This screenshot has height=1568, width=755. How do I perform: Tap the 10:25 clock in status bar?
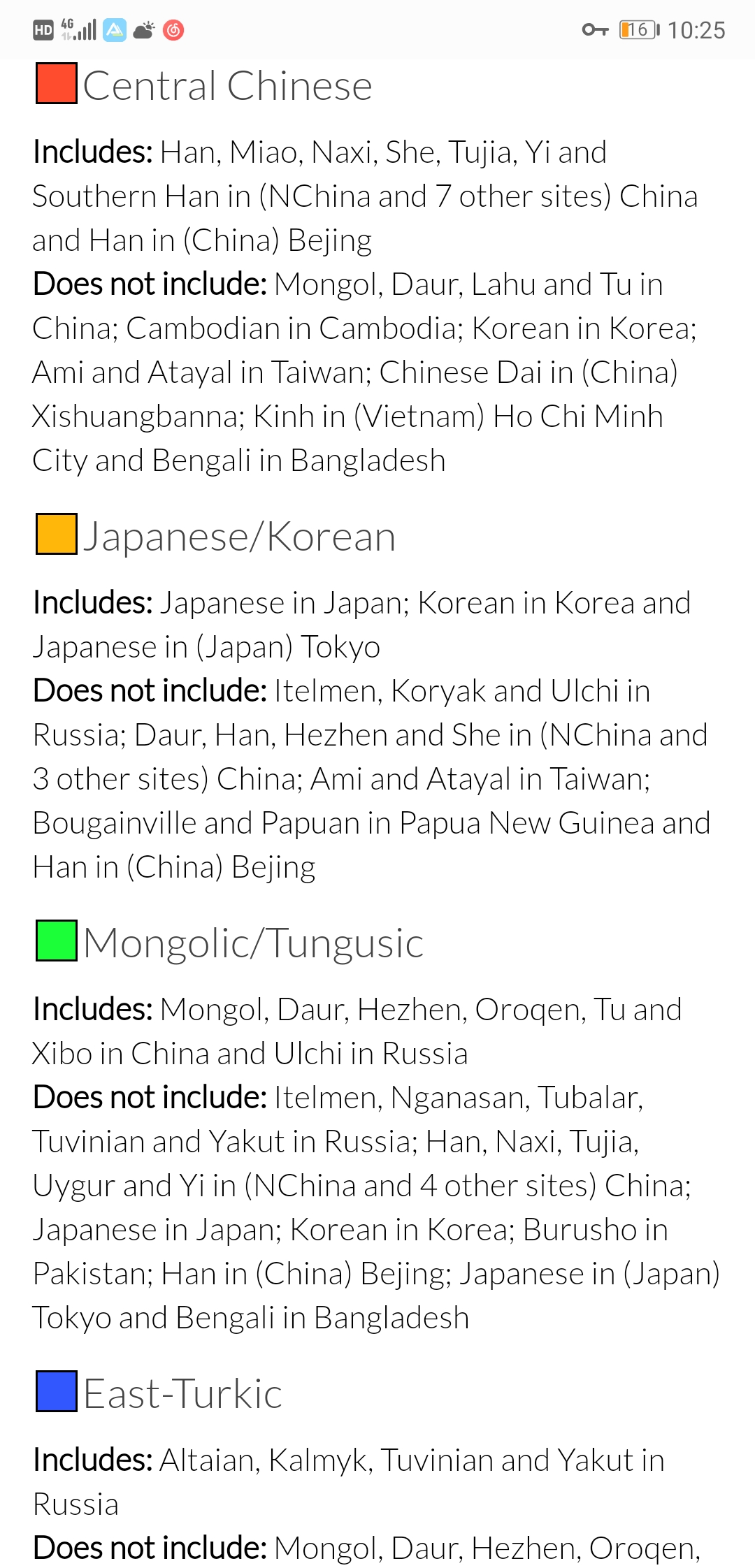[696, 30]
